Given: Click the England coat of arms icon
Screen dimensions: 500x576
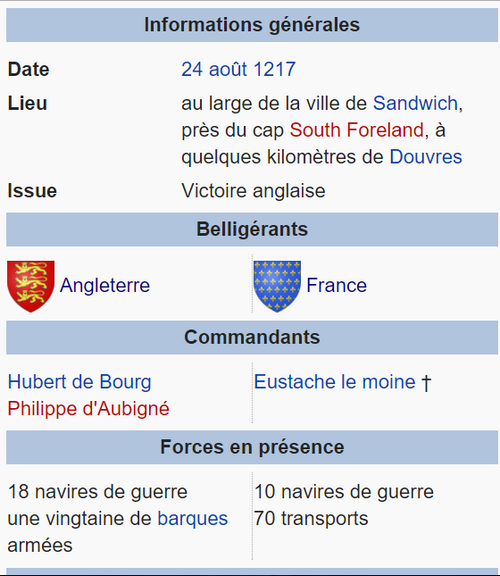Looking at the screenshot, I should 31,286.
